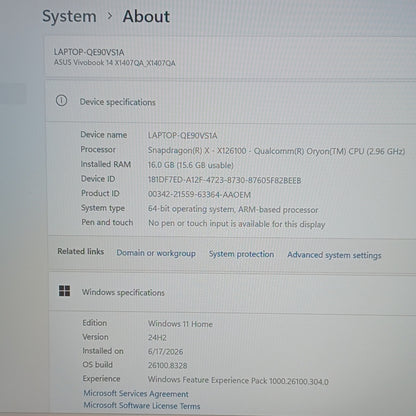
Task: Click the Pen and touch label
Action: click(x=107, y=222)
